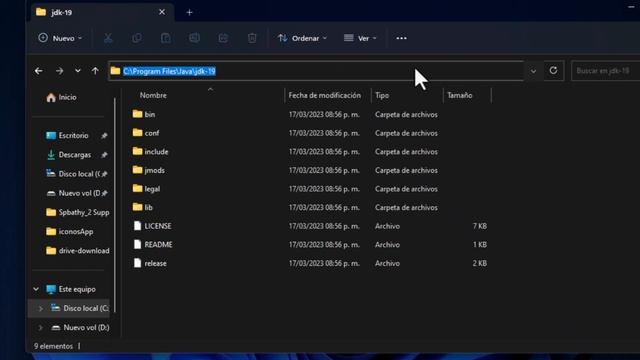
Task: Open Descargas in quick access
Action: click(69, 155)
